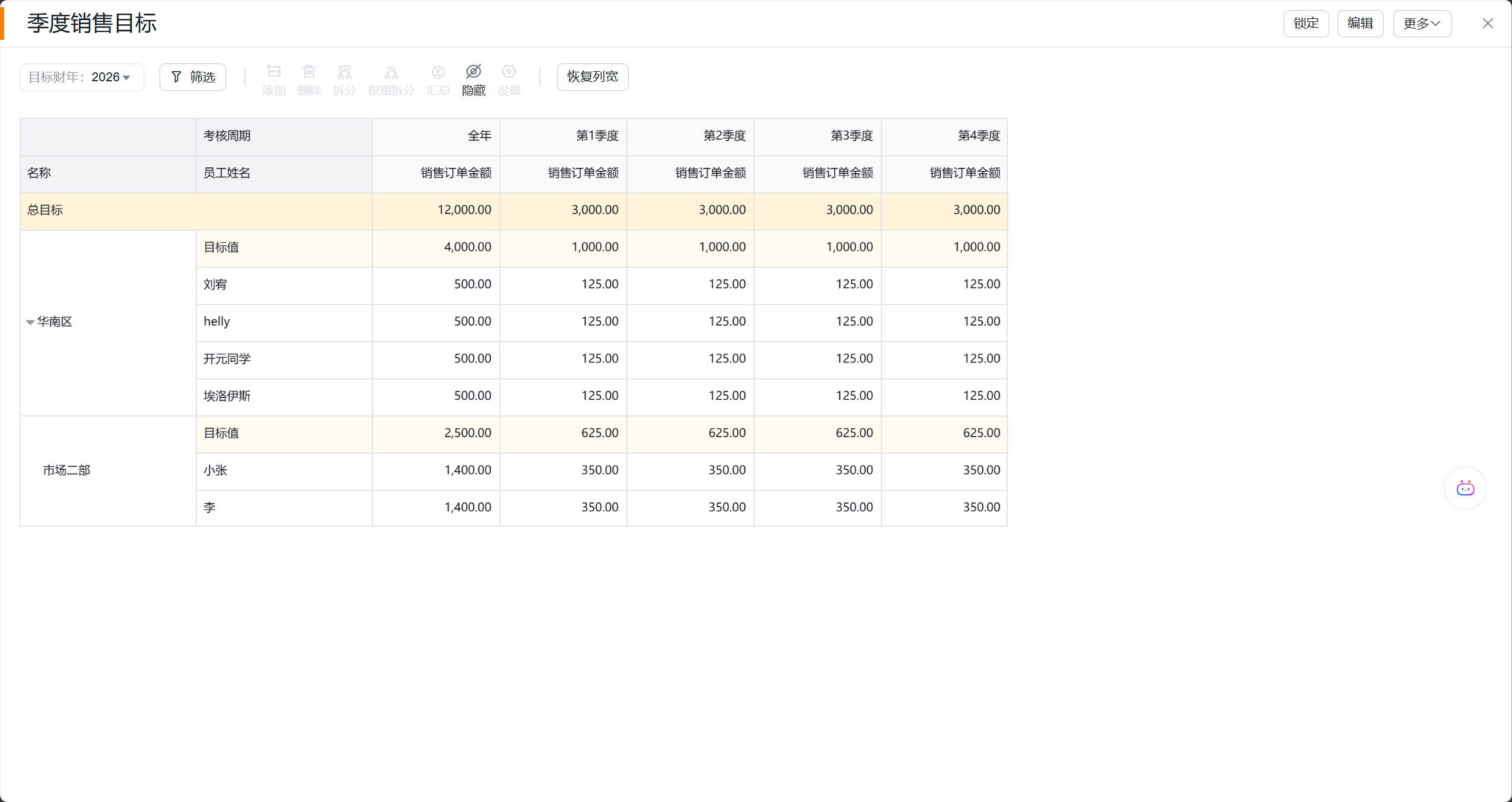Viewport: 1512px width, 802px height.
Task: Click the 汇总 (summarize) toolbar icon
Action: coord(438,72)
